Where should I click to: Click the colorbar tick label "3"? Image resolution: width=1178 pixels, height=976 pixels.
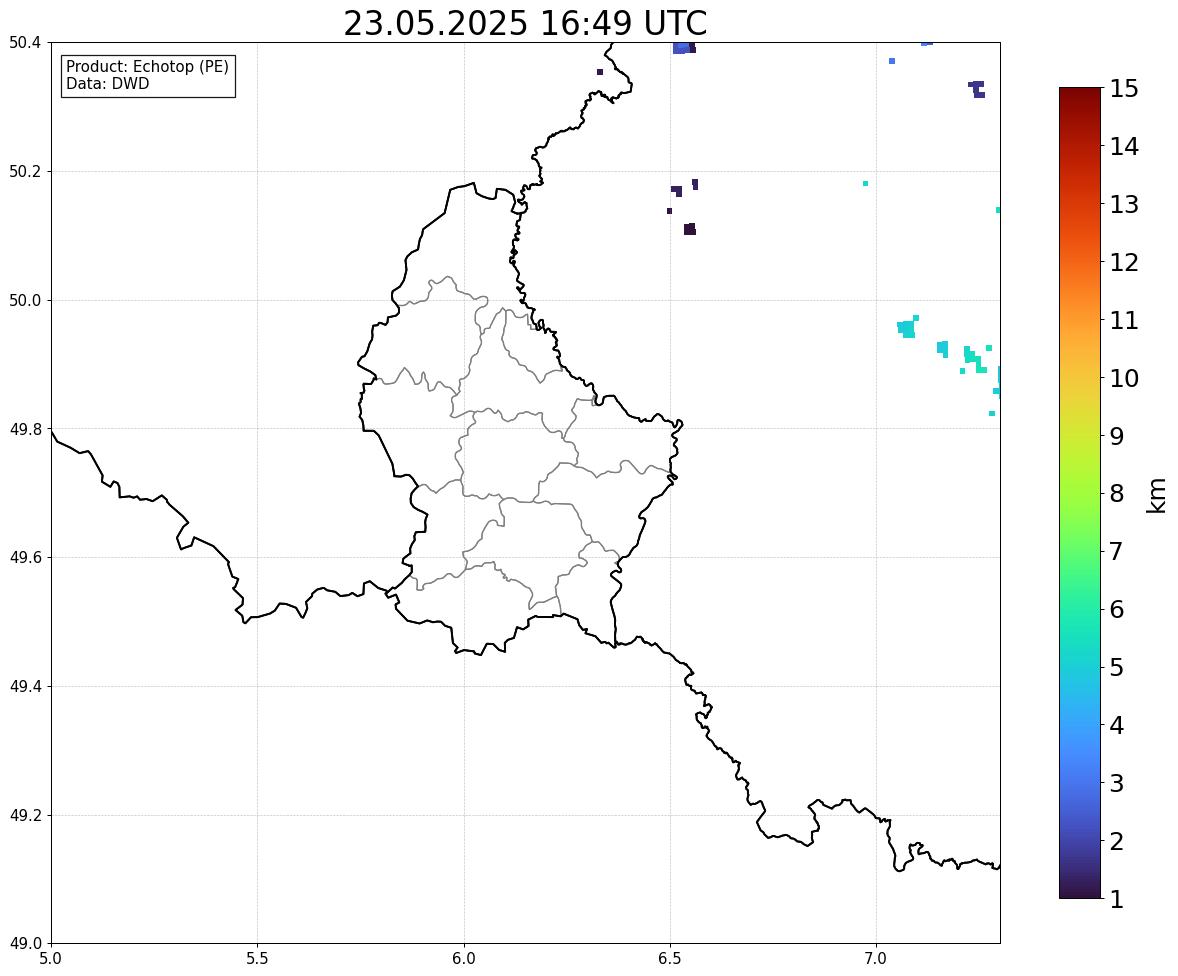click(x=1116, y=783)
